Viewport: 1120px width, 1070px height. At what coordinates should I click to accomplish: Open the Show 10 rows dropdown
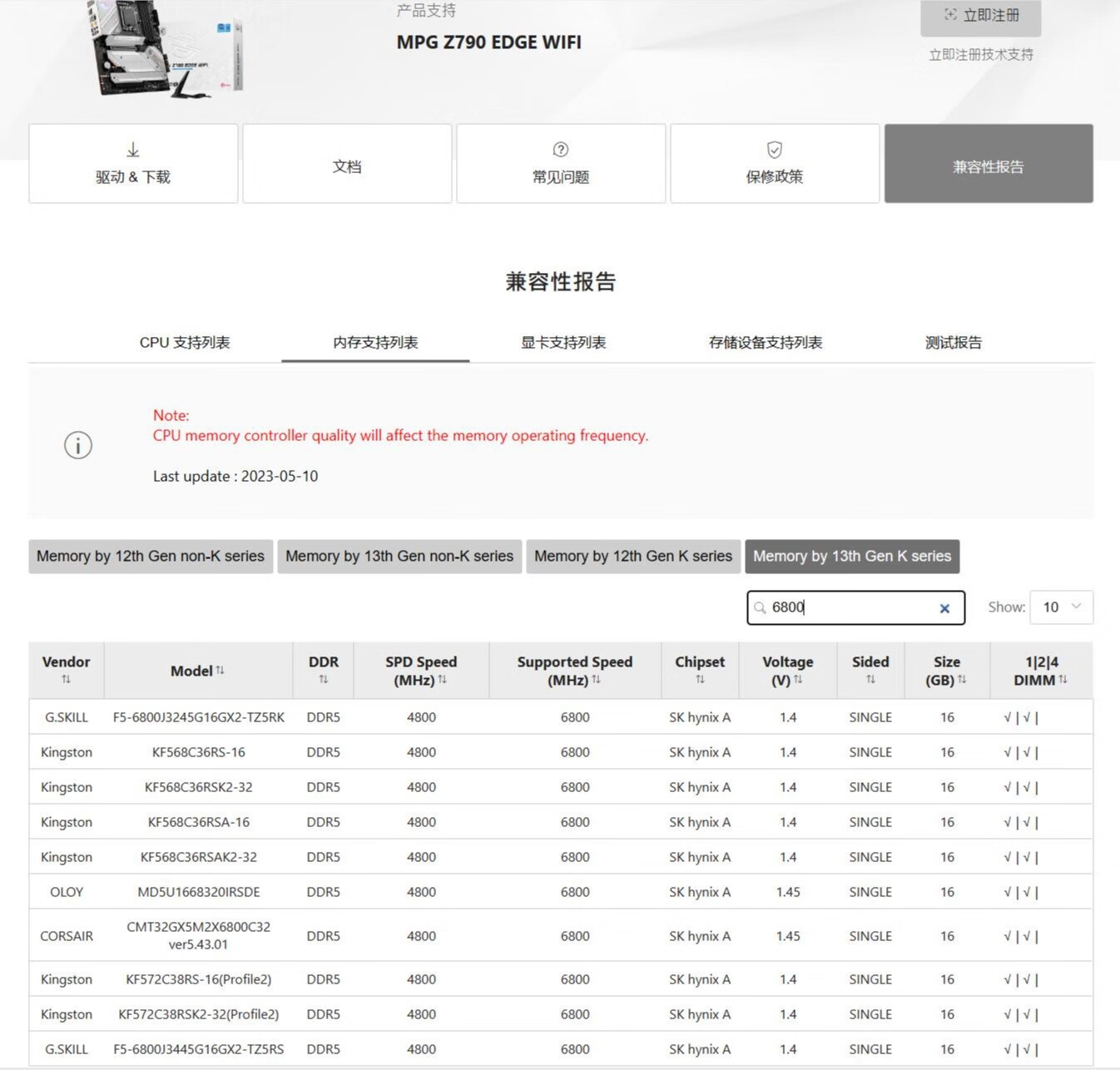pos(1062,607)
